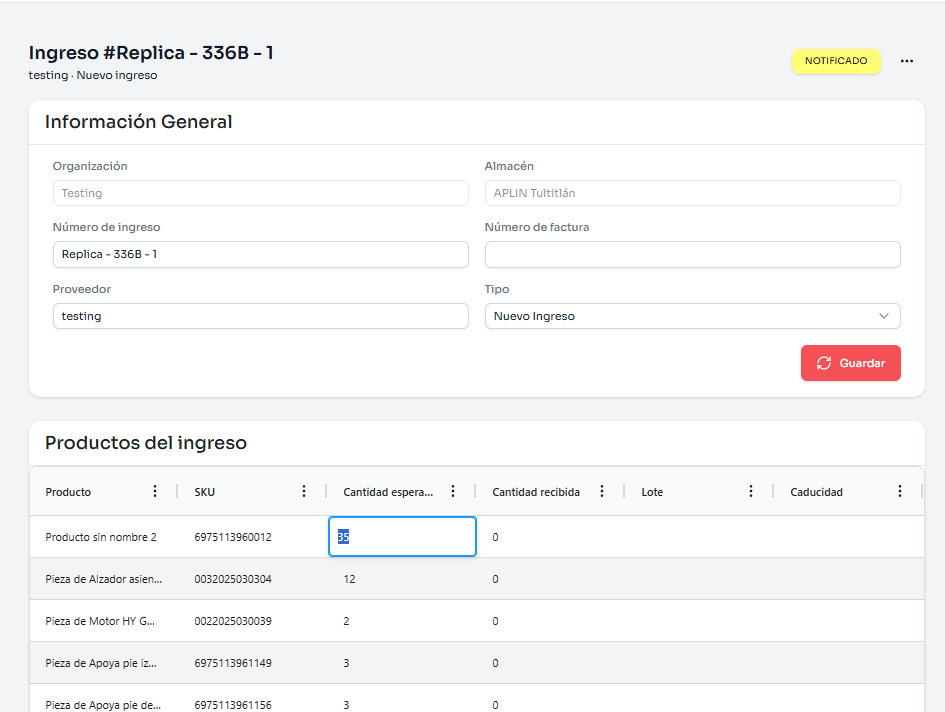Sort by the SKU column header
This screenshot has width=945, height=712.
[204, 492]
